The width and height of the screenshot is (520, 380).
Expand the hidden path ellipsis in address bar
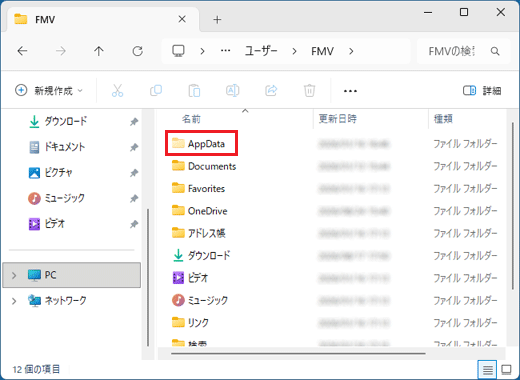pos(226,51)
